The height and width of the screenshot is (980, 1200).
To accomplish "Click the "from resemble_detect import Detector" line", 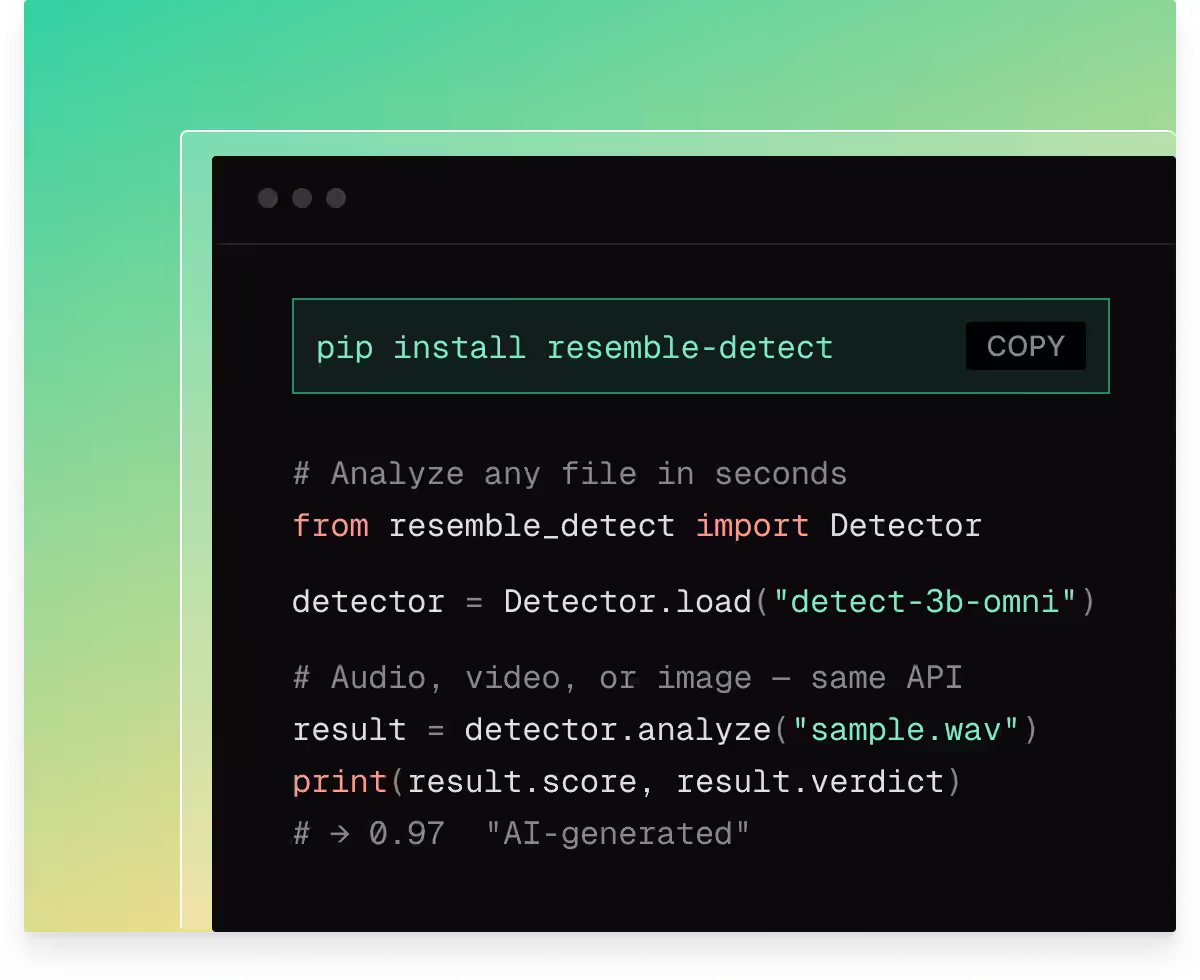I will tap(636, 525).
